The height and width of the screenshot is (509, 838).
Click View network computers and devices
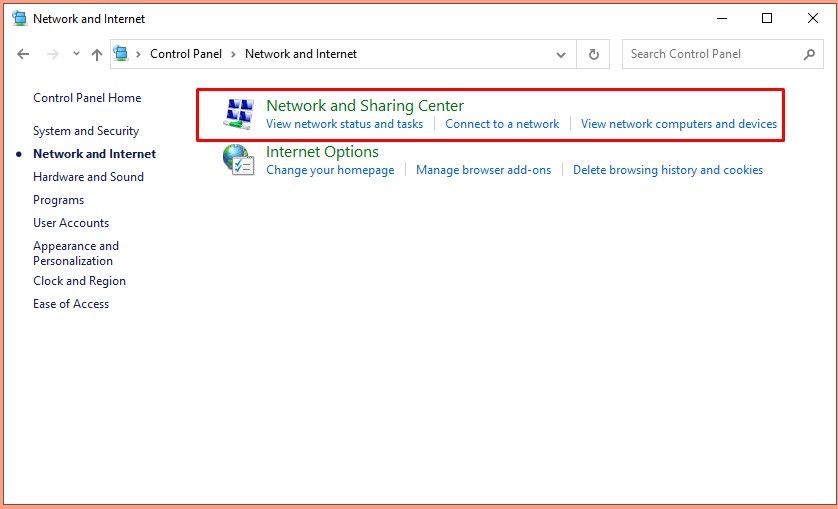click(x=679, y=124)
